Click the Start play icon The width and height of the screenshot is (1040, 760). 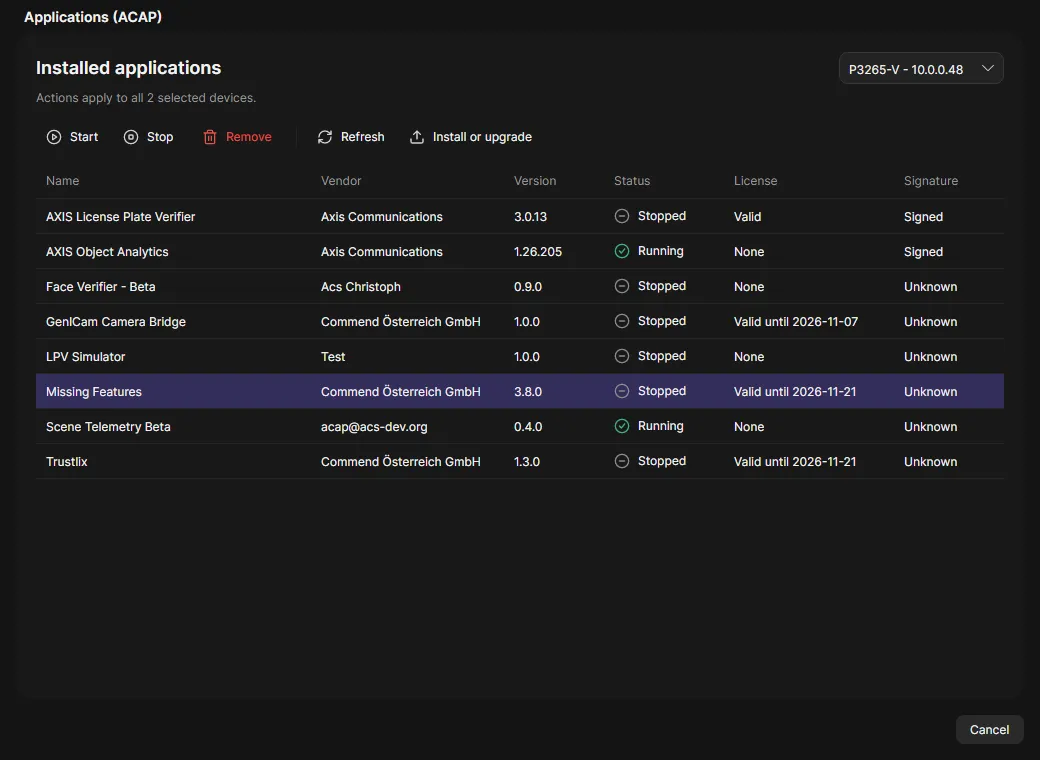point(54,137)
